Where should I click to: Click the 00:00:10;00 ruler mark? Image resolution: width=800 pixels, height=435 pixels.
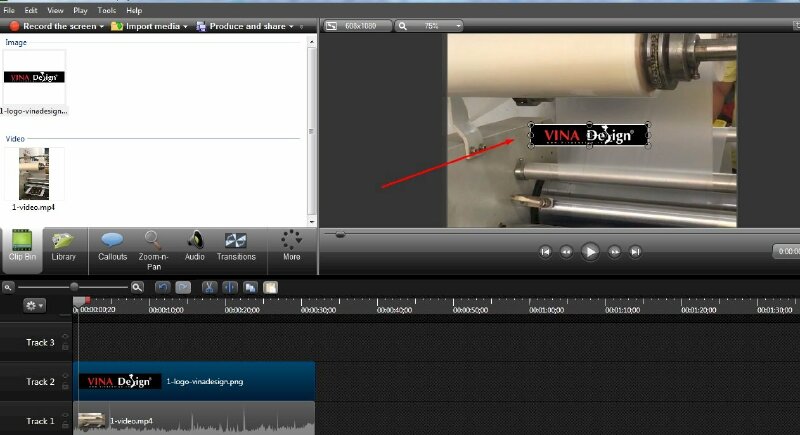166,310
